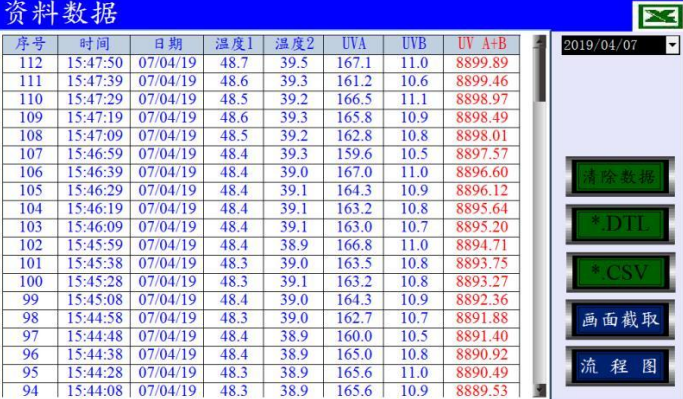The width and height of the screenshot is (683, 399).
Task: Click UV A+B value 8896.12
Action: (x=482, y=191)
